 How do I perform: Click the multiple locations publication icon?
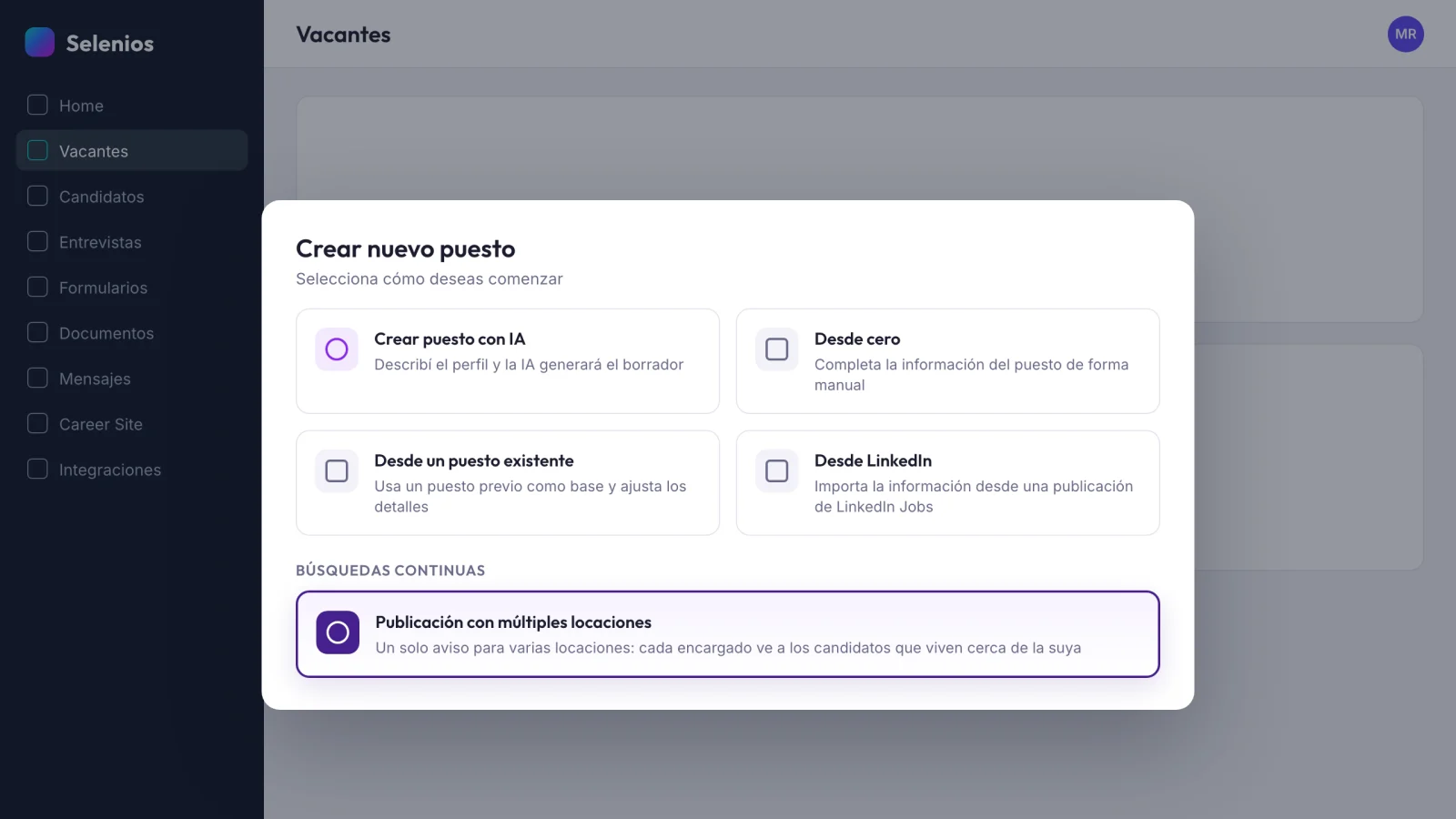(338, 632)
